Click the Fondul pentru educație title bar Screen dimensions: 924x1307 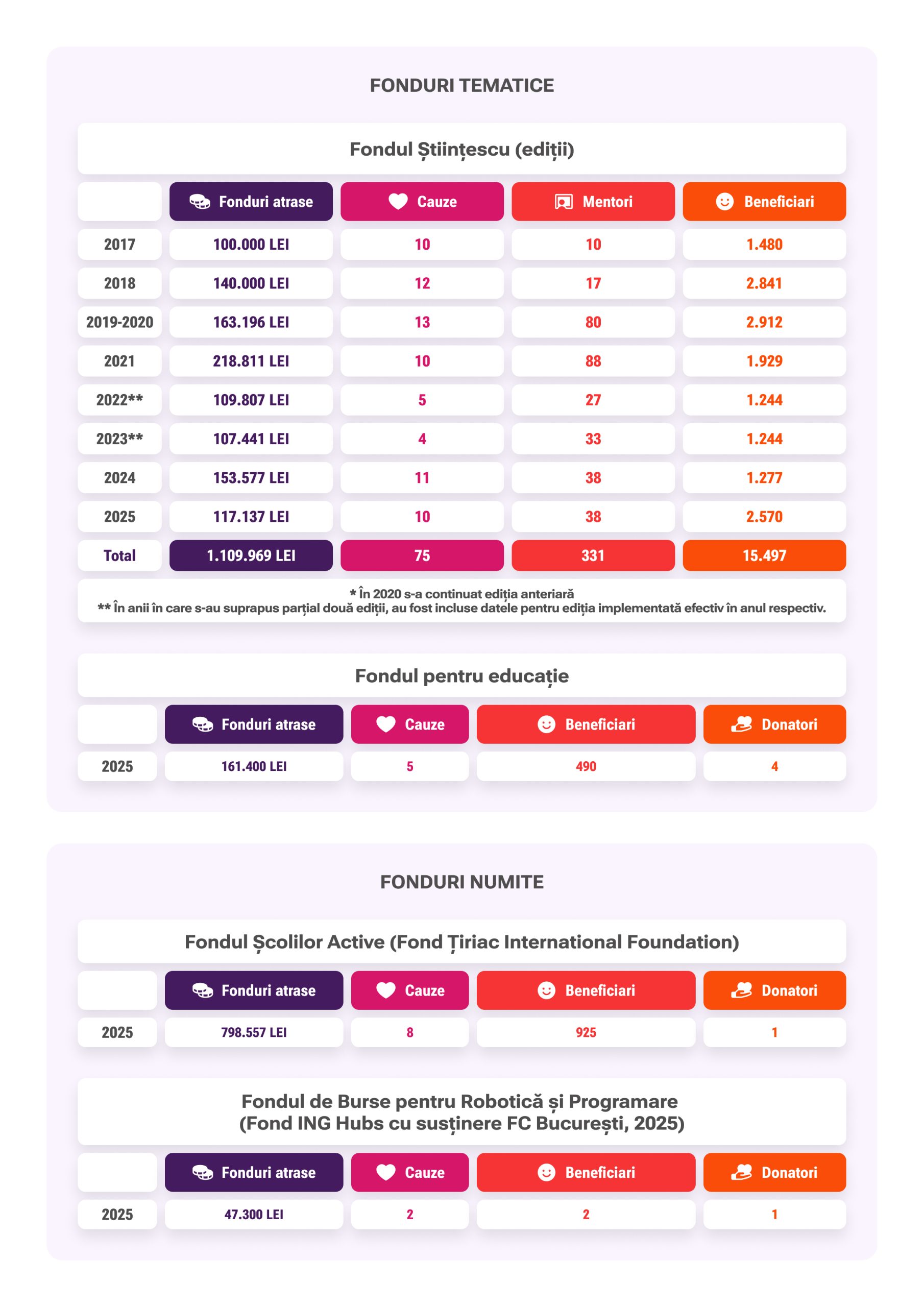tap(461, 675)
